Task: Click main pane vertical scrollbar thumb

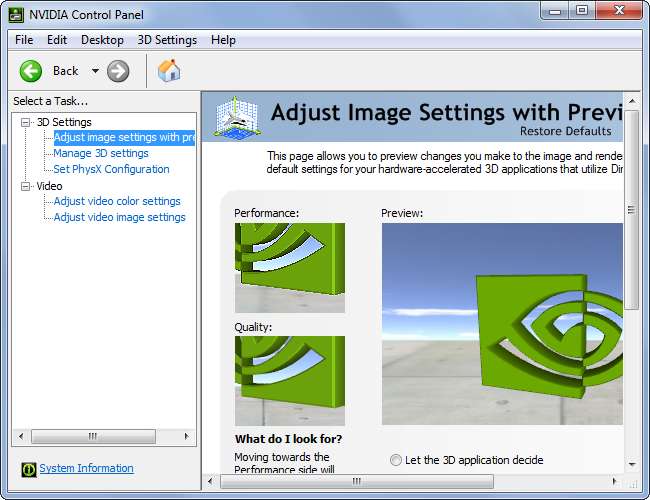Action: [x=632, y=209]
